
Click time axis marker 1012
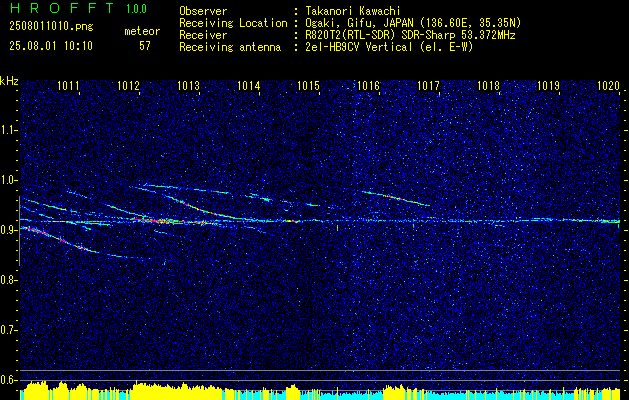tap(128, 85)
